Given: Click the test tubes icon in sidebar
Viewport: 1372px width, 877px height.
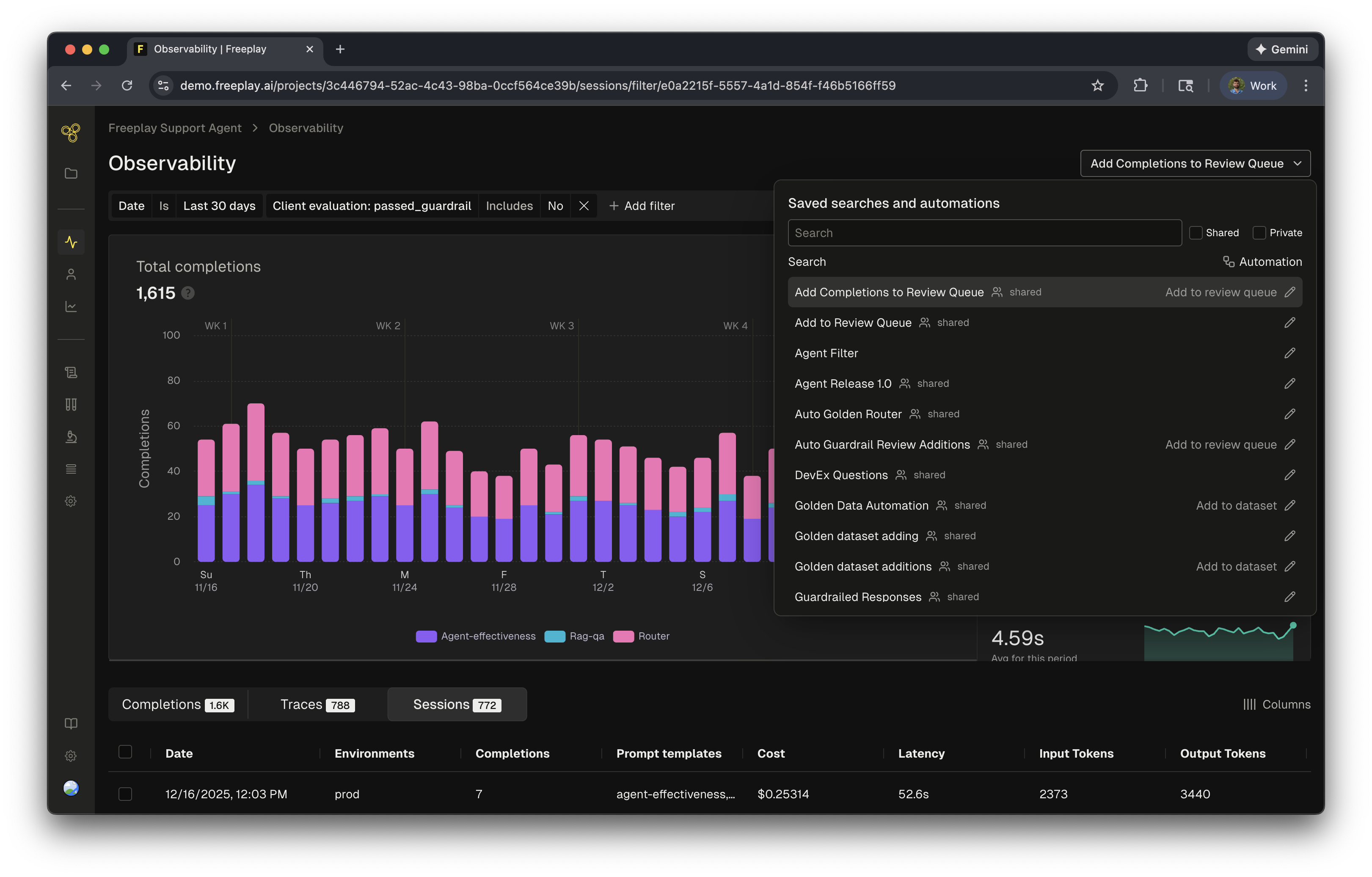Looking at the screenshot, I should [71, 405].
